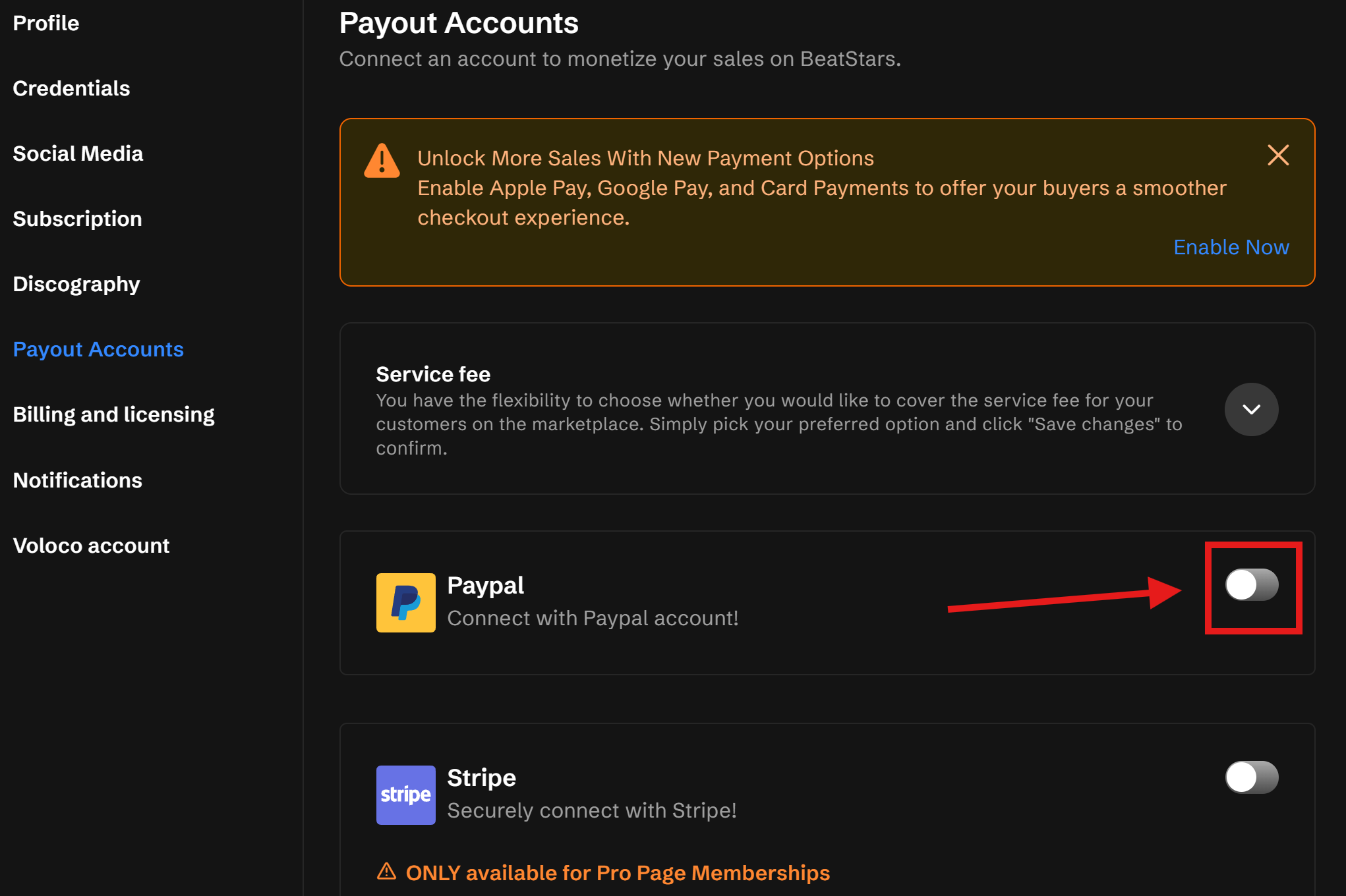Select Discography in the sidebar
Viewport: 1346px width, 896px height.
coord(76,284)
